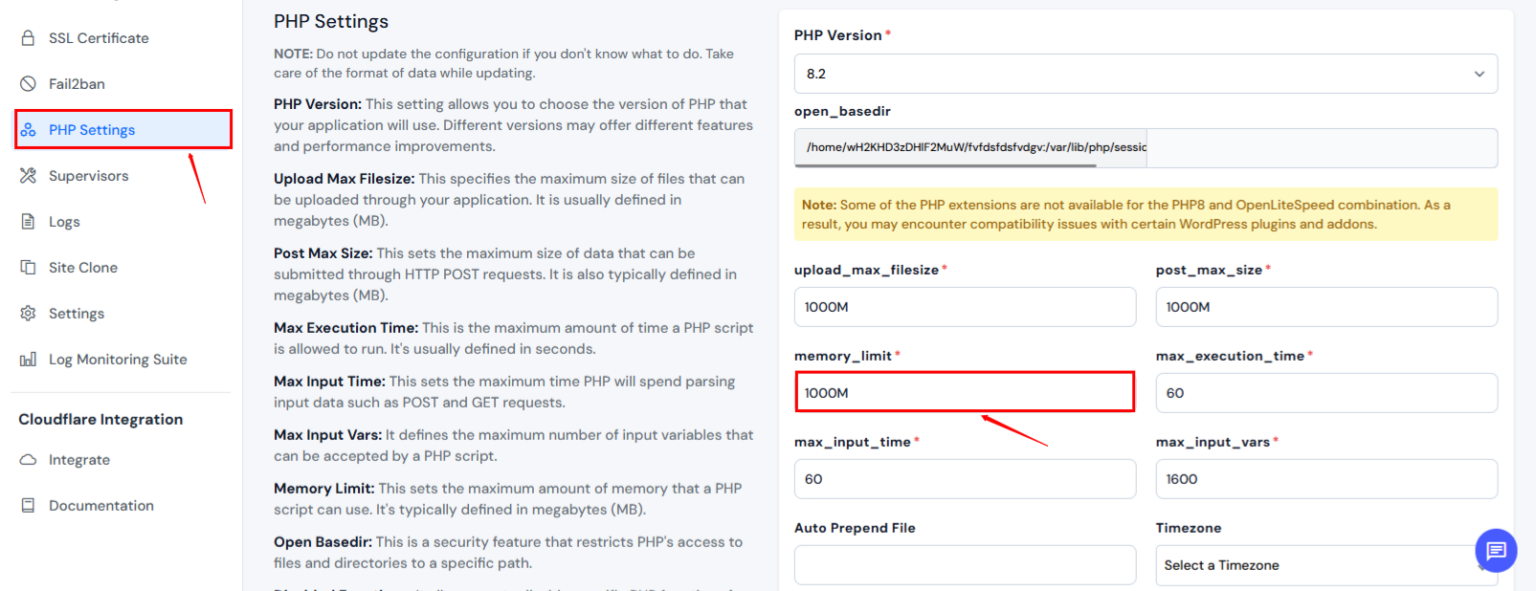1536x591 pixels.
Task: Click the Auto Prepend File input box
Action: pos(963,564)
